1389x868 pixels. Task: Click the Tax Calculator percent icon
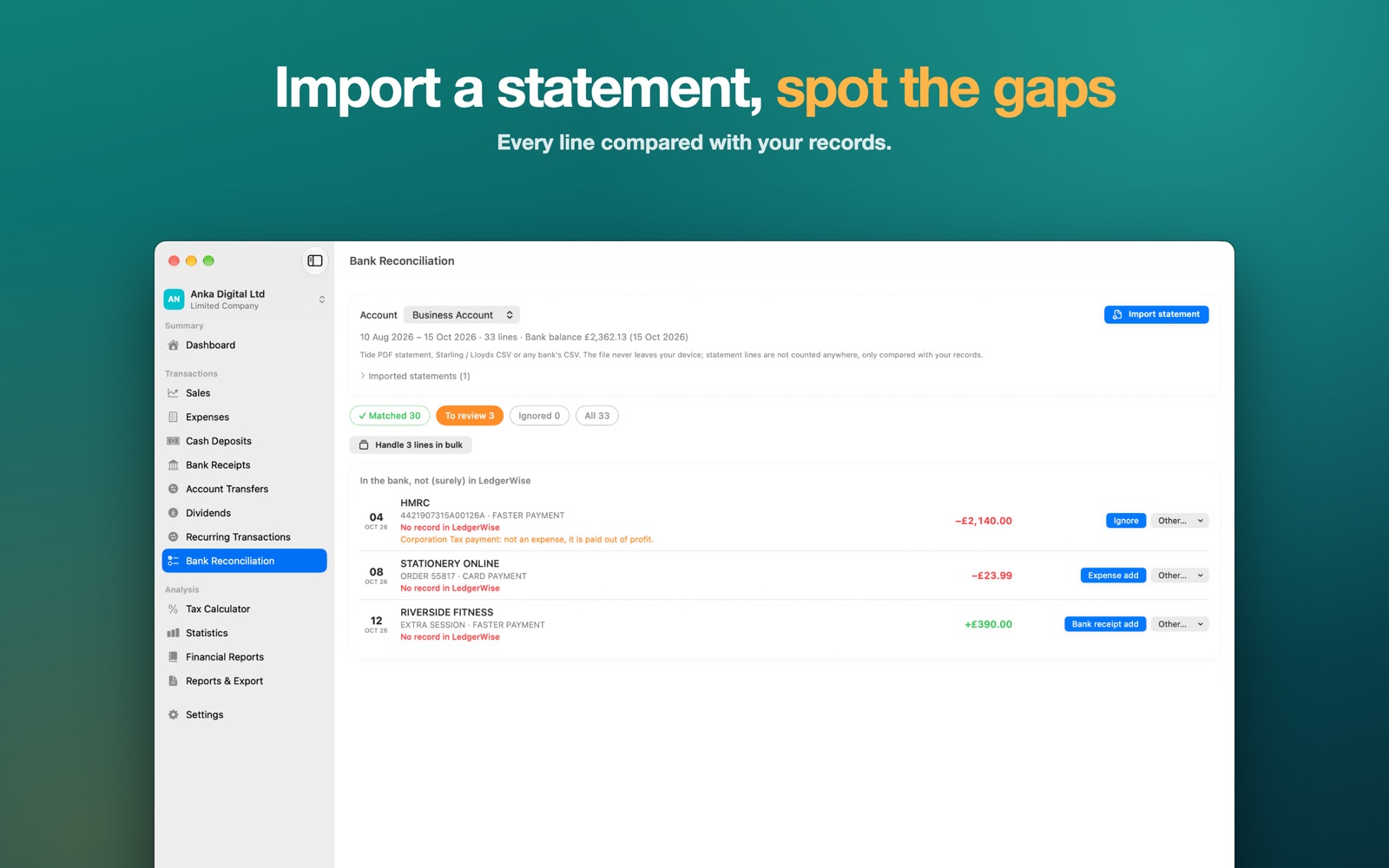(174, 609)
